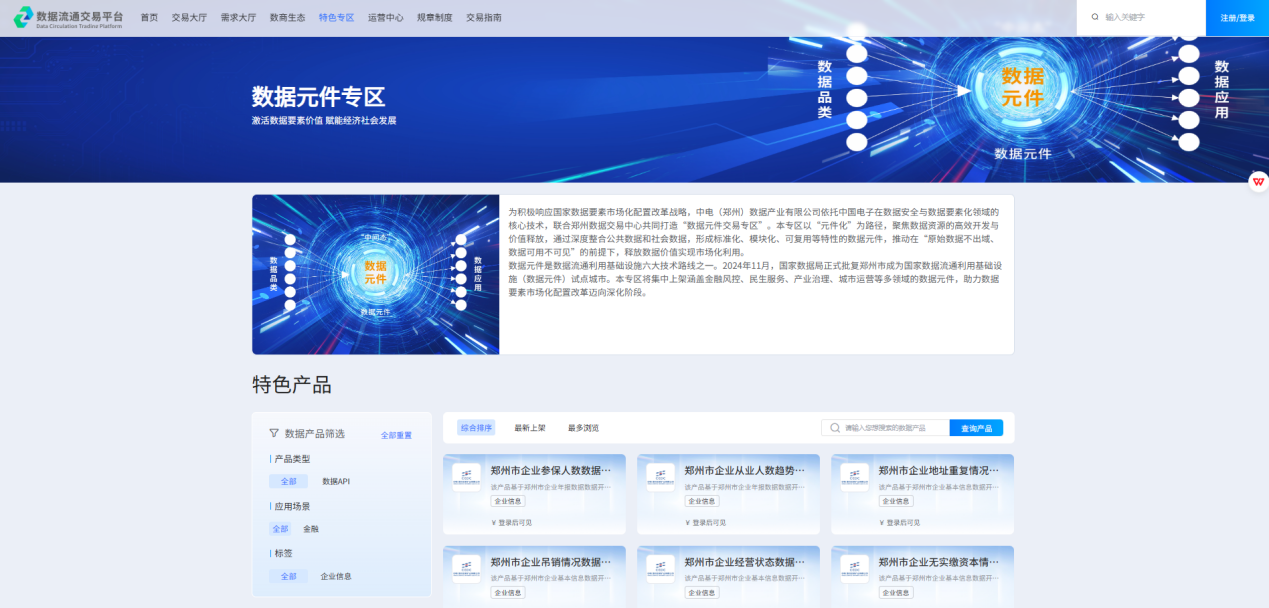
Task: Select the 数据API product type filter
Action: point(335,481)
